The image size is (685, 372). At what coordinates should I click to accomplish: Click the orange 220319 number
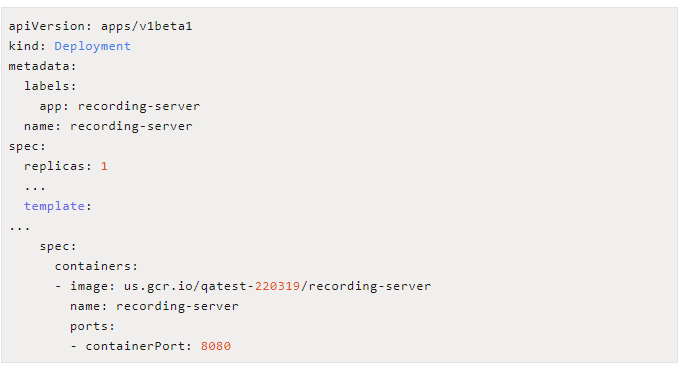[277, 286]
